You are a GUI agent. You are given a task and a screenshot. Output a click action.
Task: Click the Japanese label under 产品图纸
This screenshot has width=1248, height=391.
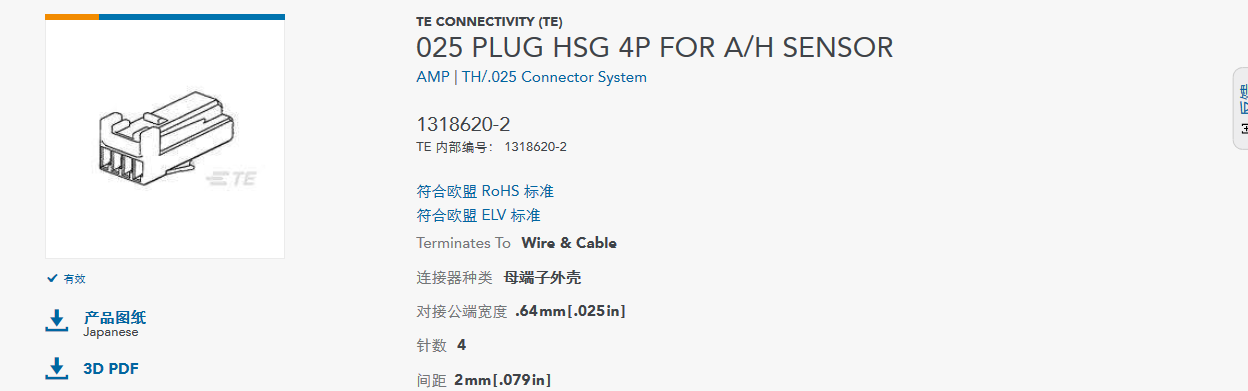pyautogui.click(x=110, y=332)
